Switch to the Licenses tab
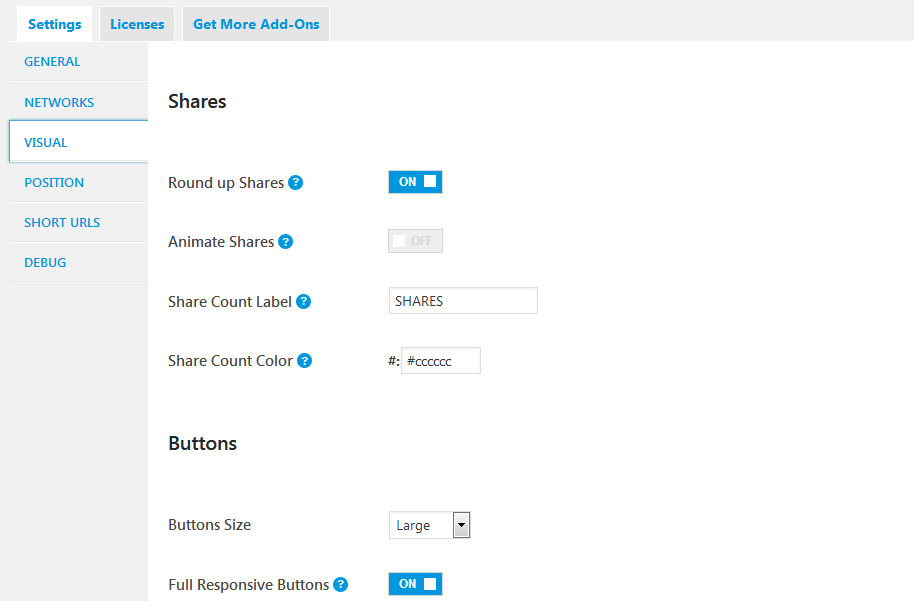914x601 pixels. coord(137,24)
